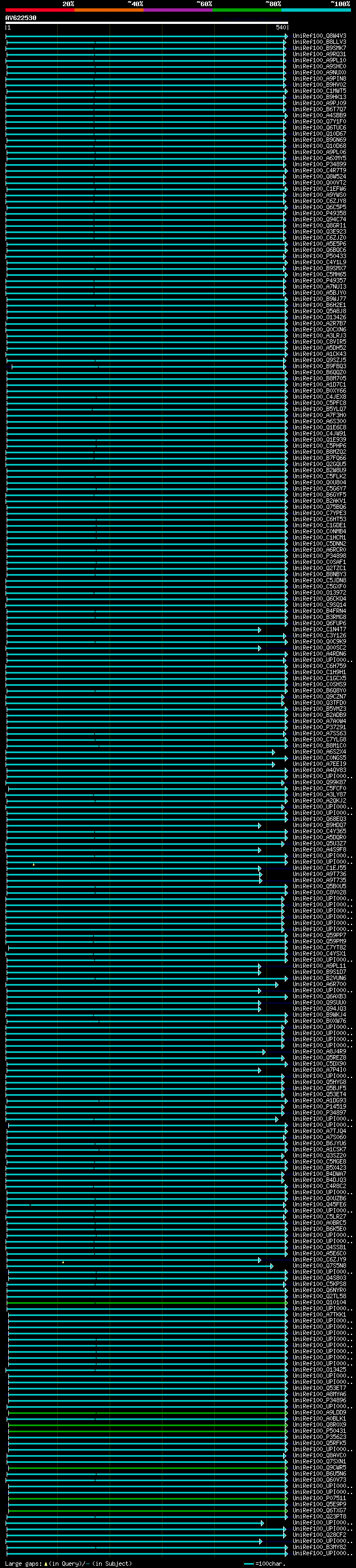Click the green ~80% identity legend segment
Viewport: 356px width, 1568px height.
[247, 10]
